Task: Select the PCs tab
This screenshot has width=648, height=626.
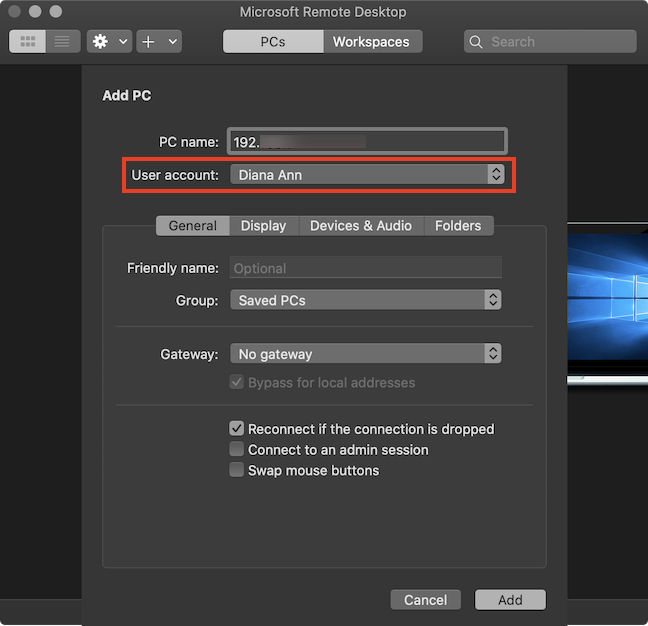Action: (273, 41)
